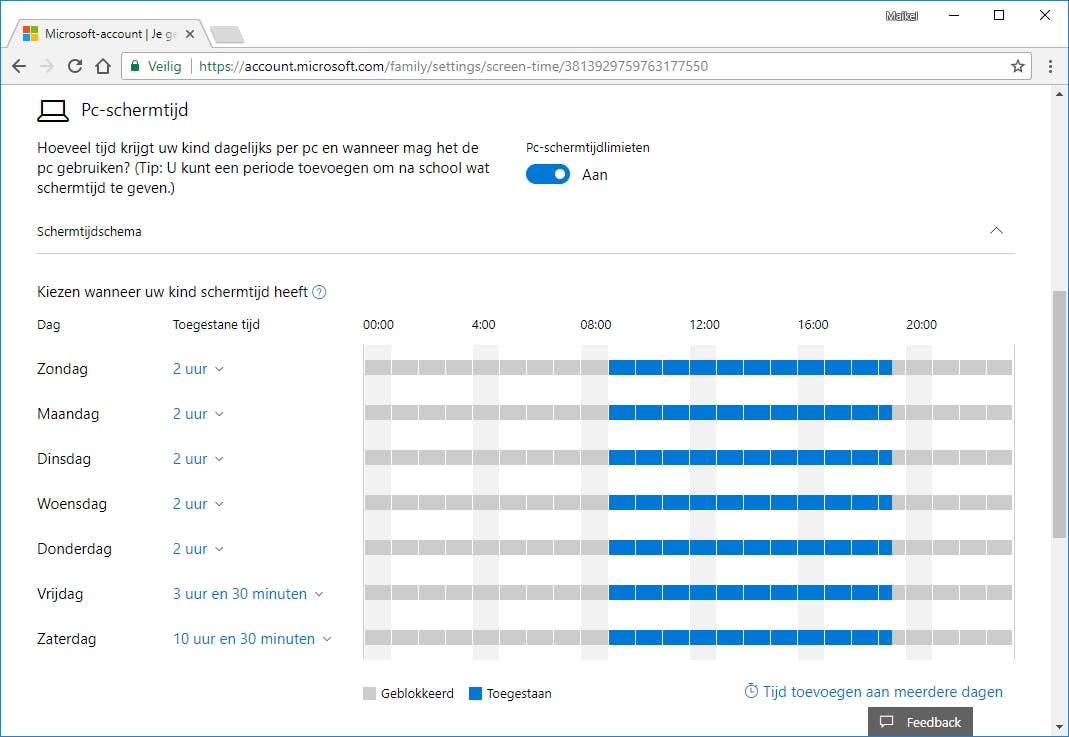Click Zaterdag's blue allowed time bar
The width and height of the screenshot is (1069, 737).
click(x=750, y=637)
